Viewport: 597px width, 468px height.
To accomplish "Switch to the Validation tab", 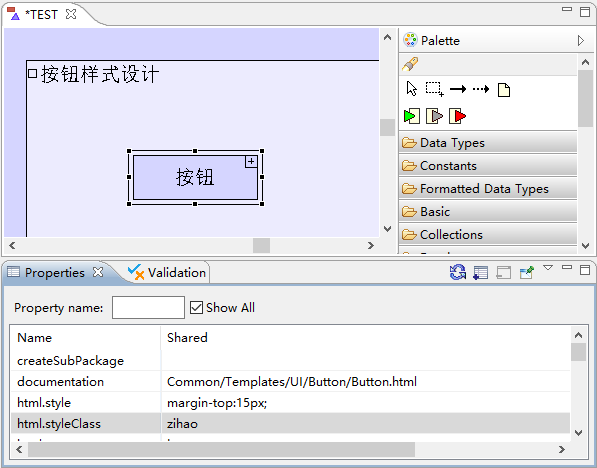I will 167,273.
